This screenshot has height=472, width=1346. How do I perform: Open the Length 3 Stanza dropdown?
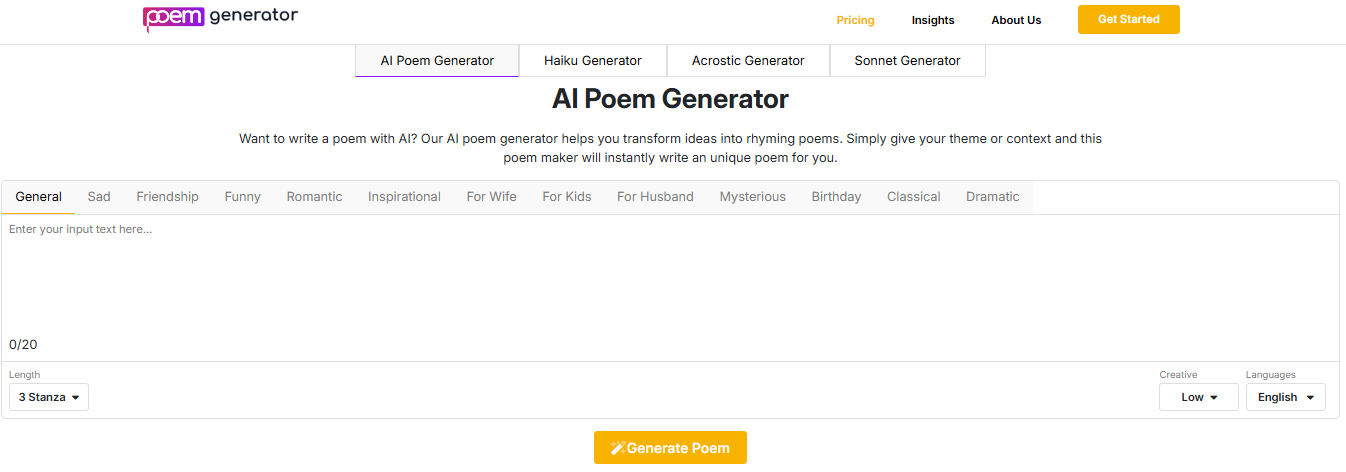[49, 397]
